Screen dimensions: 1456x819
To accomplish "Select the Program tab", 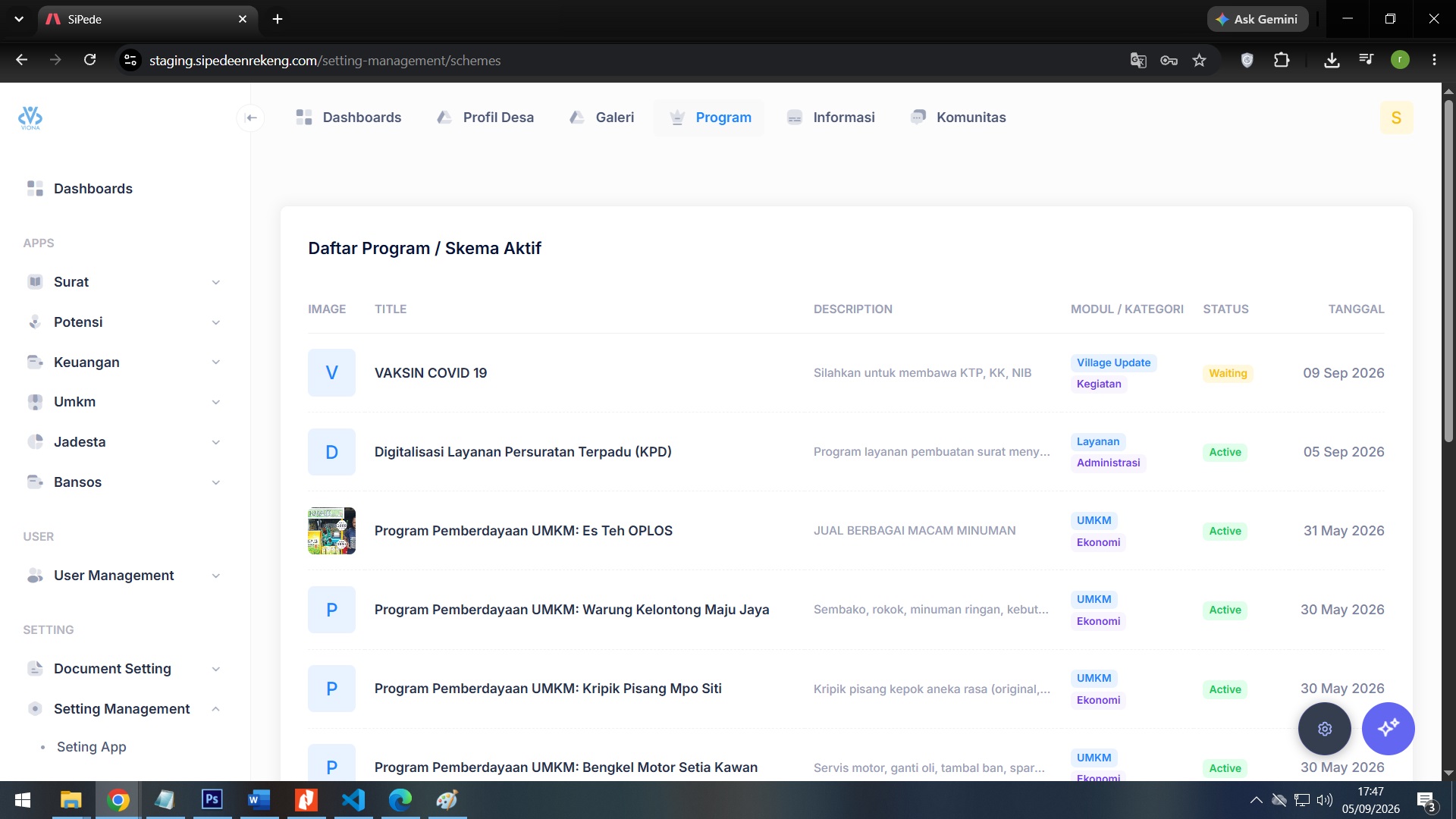I will tap(711, 118).
